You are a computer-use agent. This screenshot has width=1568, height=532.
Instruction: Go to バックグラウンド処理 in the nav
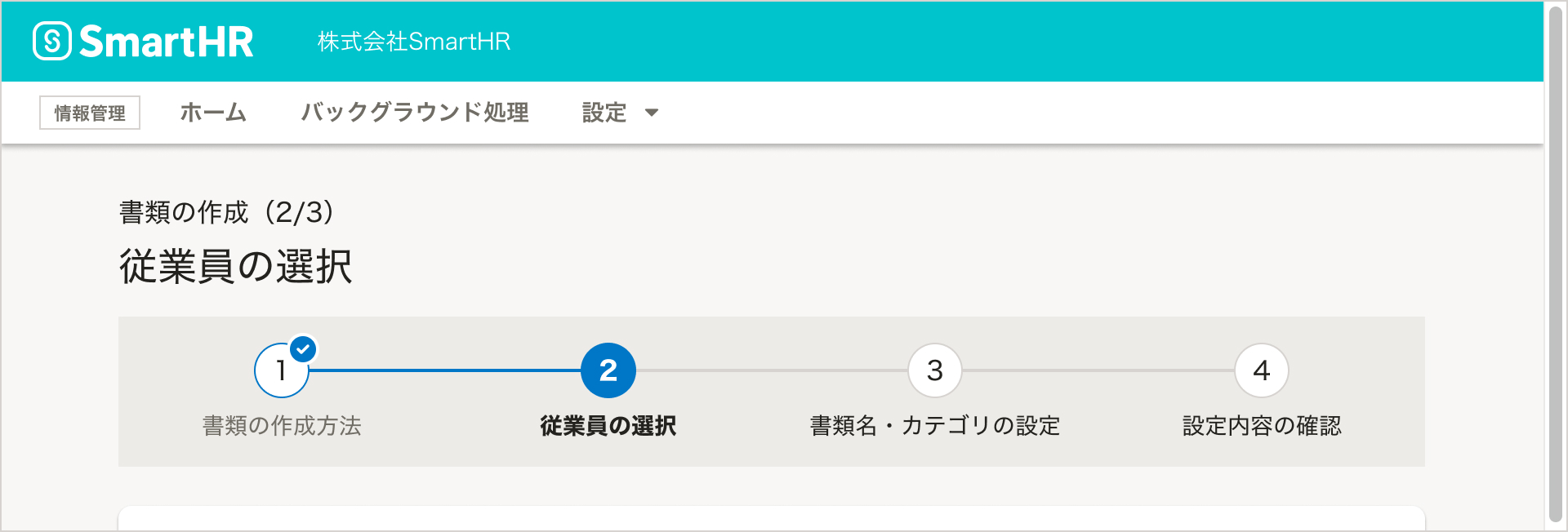[x=415, y=113]
